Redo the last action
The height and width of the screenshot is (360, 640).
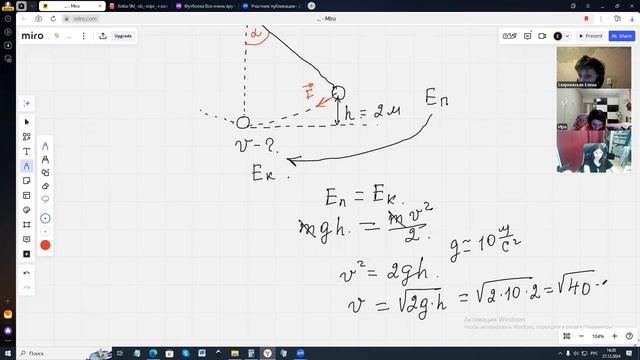point(27,287)
